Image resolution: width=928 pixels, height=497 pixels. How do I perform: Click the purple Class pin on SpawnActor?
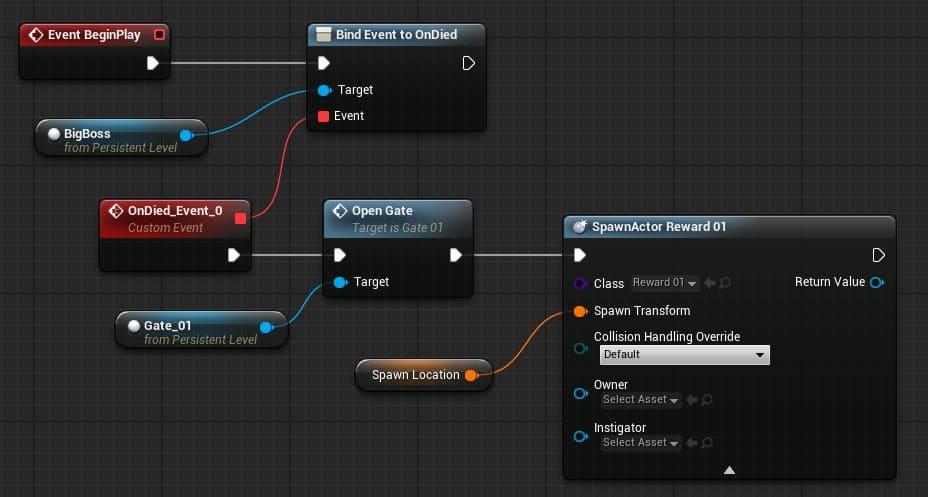580,283
